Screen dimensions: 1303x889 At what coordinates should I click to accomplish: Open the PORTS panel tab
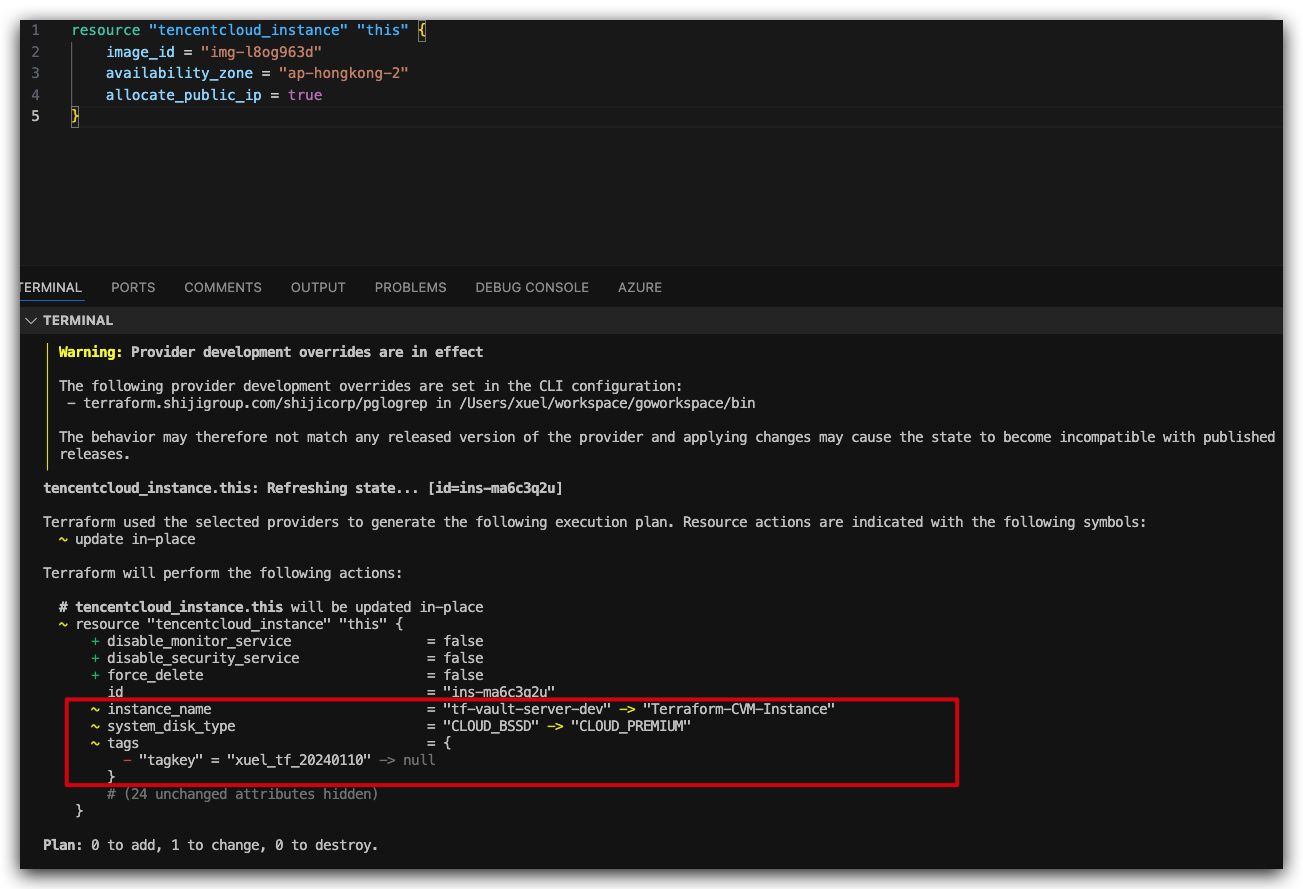[133, 287]
